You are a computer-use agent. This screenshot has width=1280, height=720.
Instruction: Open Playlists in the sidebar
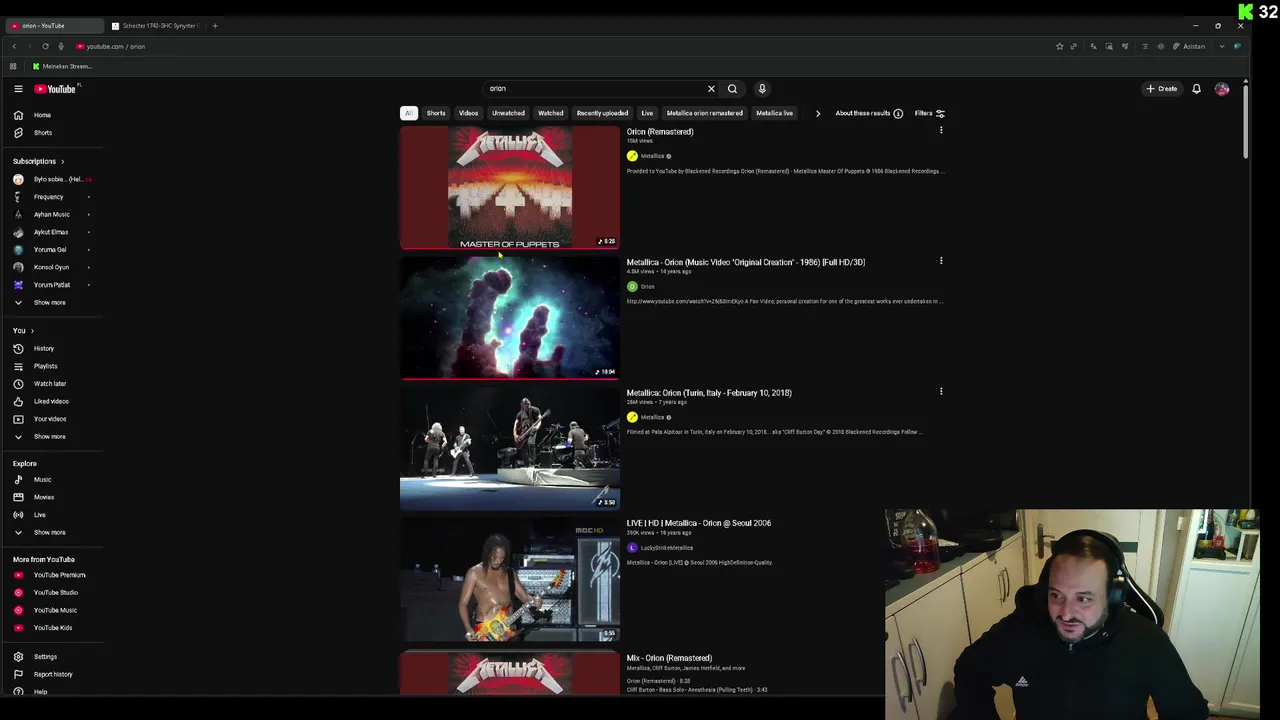pos(52,366)
